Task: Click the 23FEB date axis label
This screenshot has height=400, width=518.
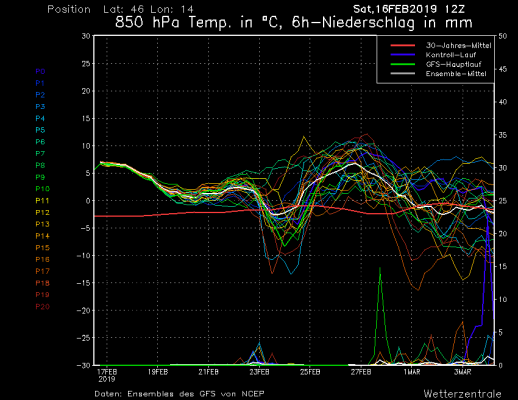Action: pos(259,372)
